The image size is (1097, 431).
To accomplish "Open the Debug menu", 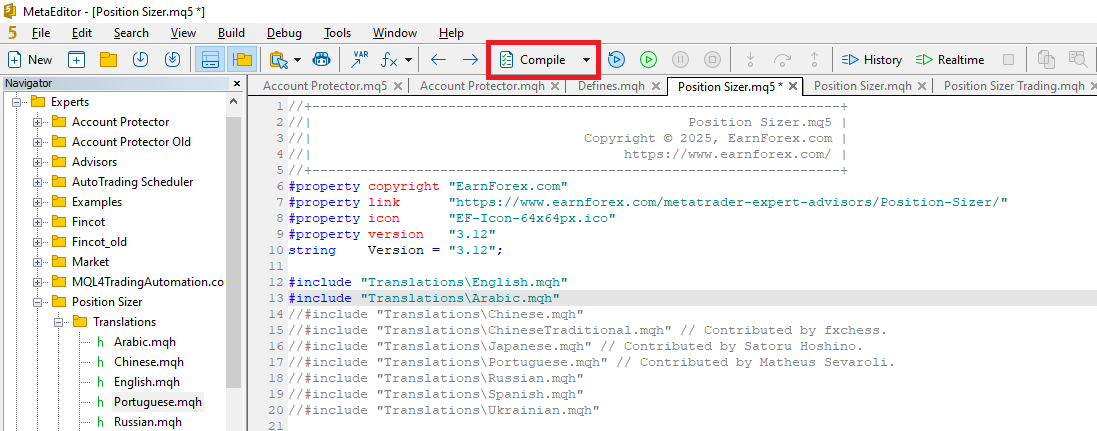I will click(284, 33).
